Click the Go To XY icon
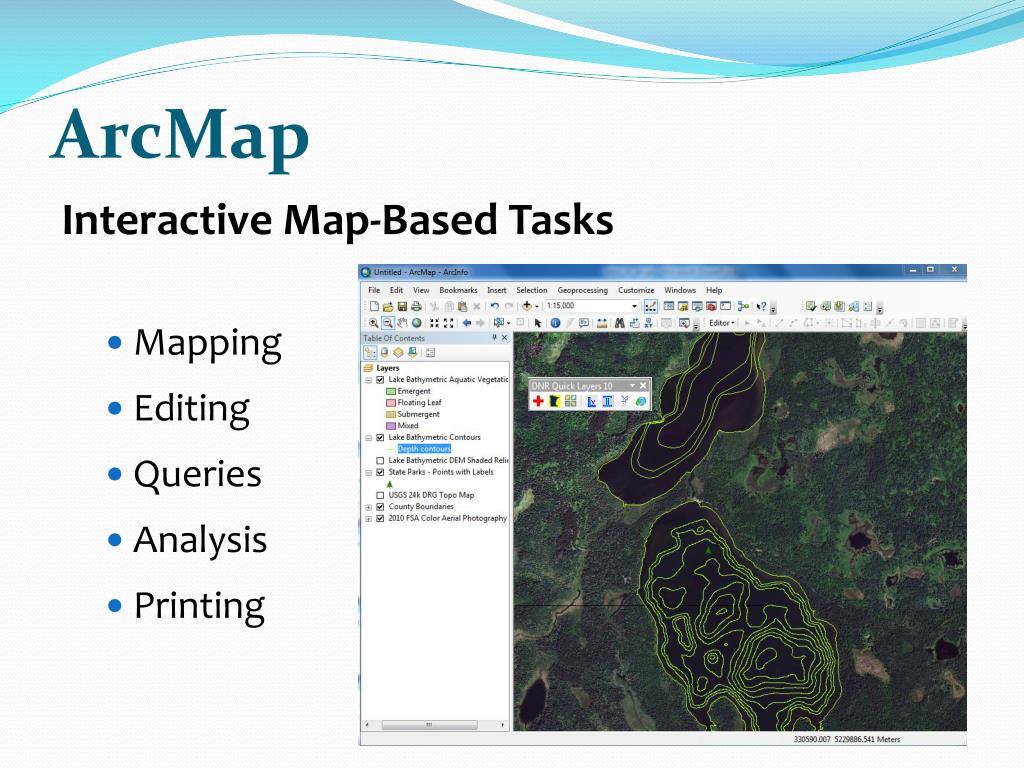 click(648, 323)
